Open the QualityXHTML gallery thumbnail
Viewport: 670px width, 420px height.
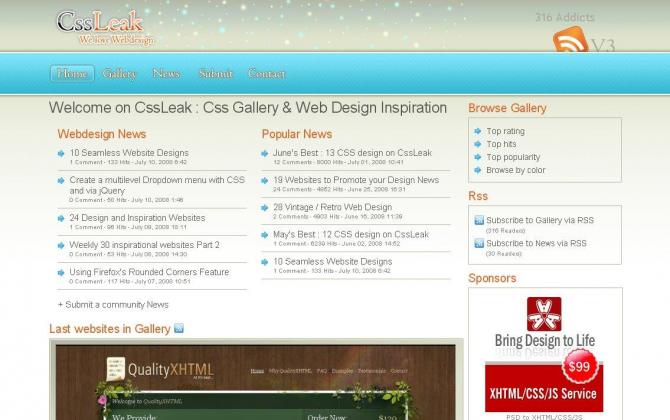(x=256, y=382)
